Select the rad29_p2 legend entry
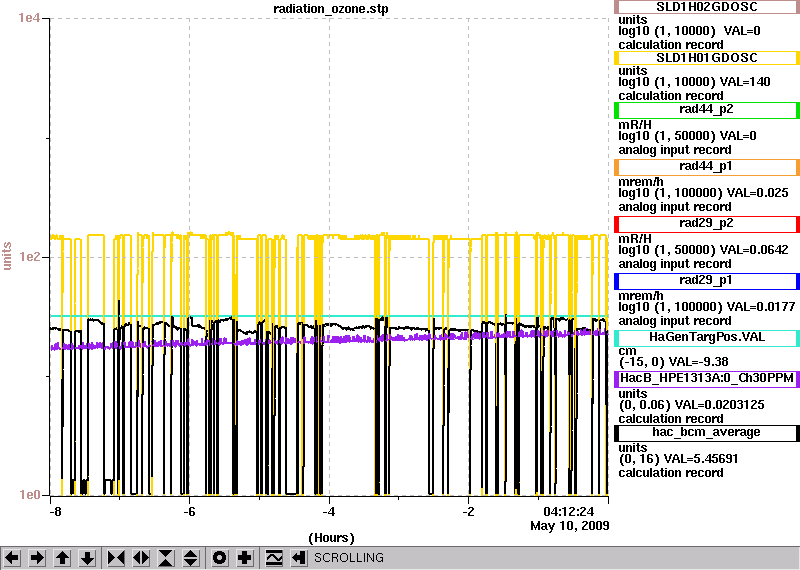 [x=707, y=225]
